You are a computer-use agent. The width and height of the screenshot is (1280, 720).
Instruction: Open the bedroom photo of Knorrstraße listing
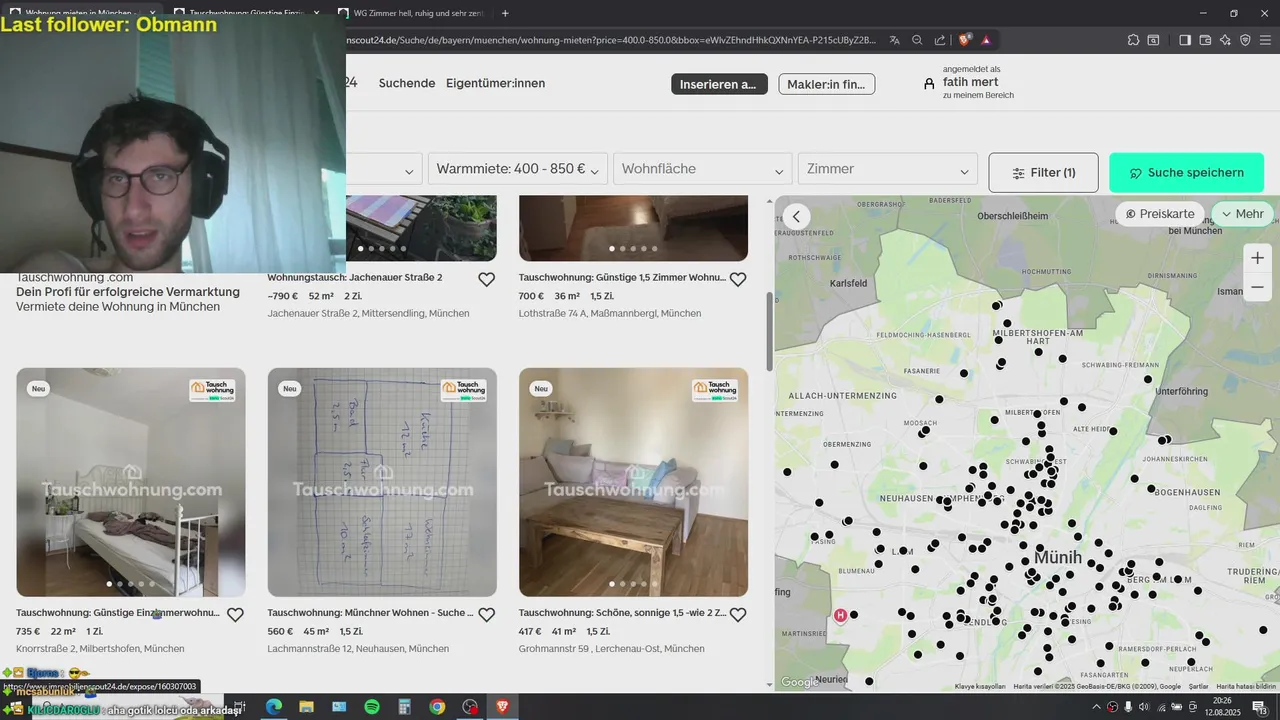(131, 482)
